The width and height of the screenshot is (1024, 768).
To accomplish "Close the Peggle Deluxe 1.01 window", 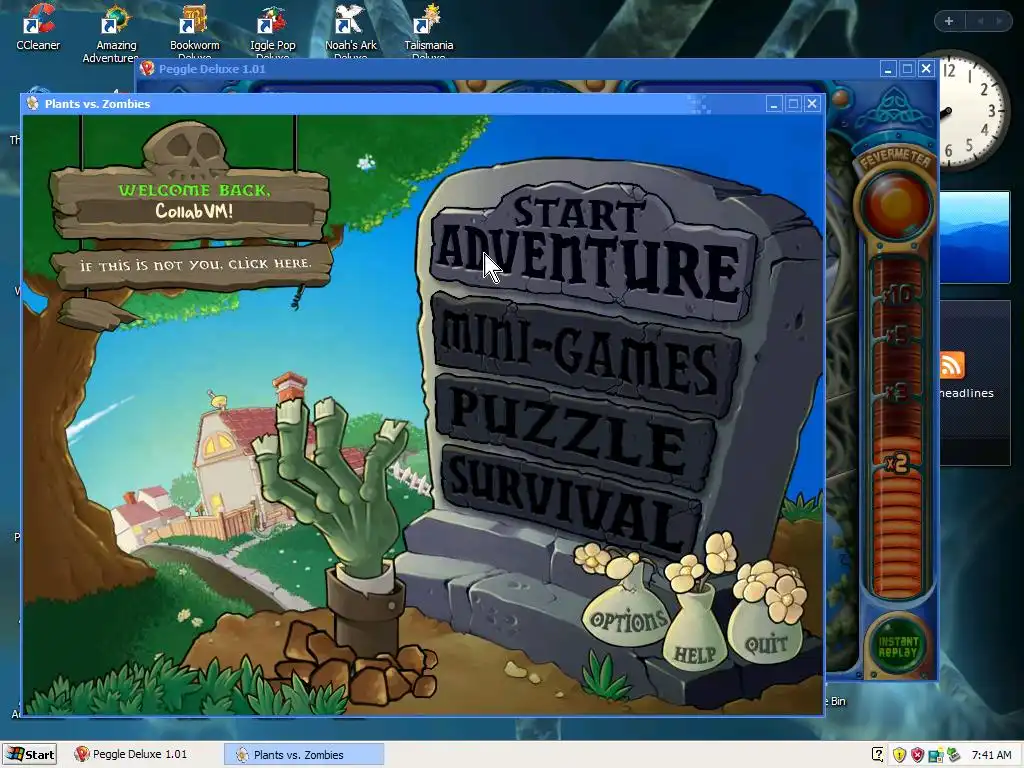I will click(x=926, y=69).
